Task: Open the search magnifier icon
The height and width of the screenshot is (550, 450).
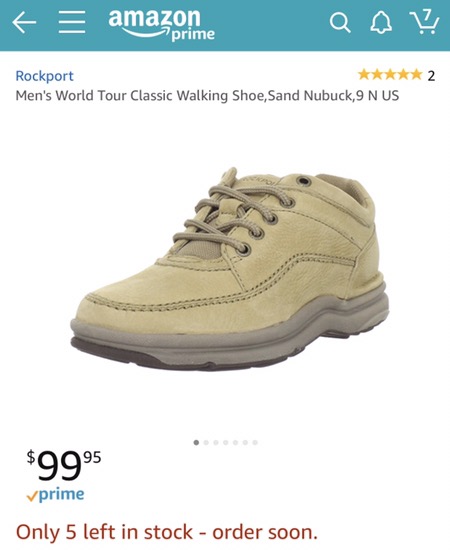Action: coord(340,23)
